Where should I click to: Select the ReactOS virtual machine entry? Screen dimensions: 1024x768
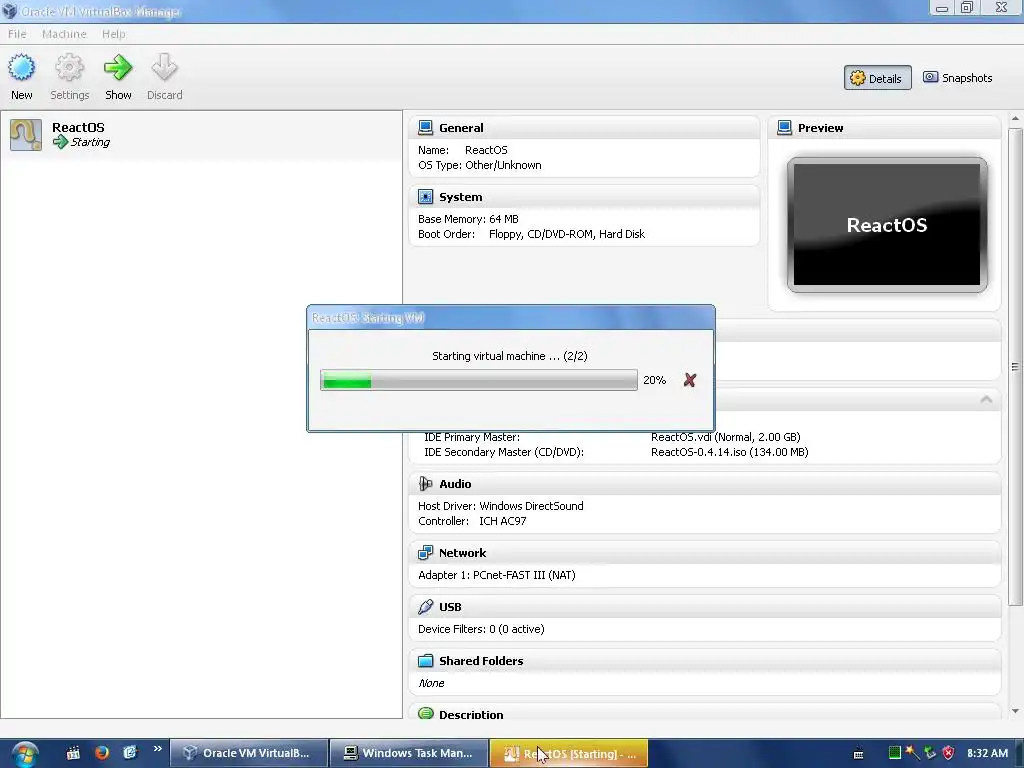[x=201, y=135]
